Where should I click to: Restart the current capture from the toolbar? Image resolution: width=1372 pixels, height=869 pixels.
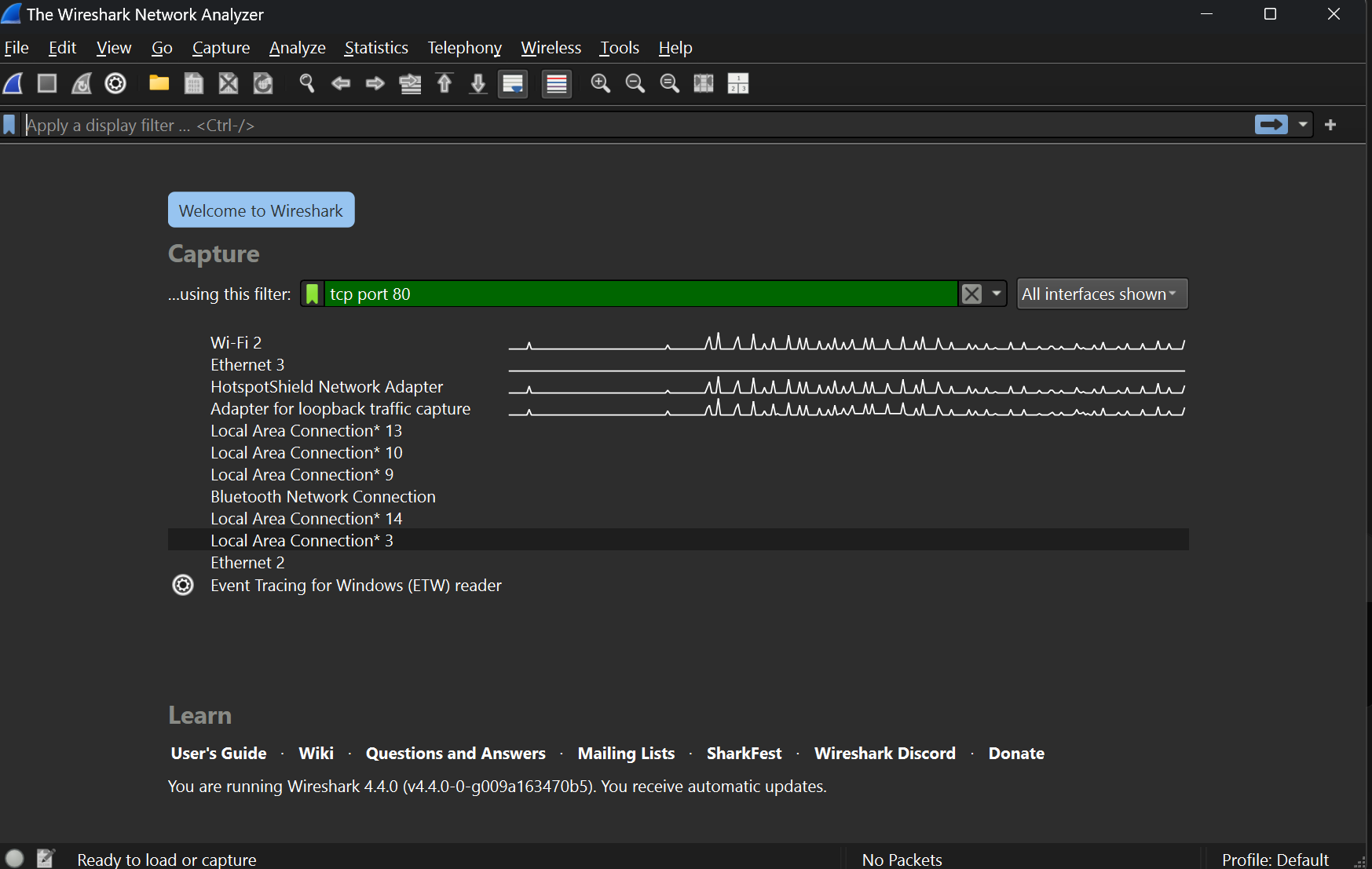pos(82,83)
